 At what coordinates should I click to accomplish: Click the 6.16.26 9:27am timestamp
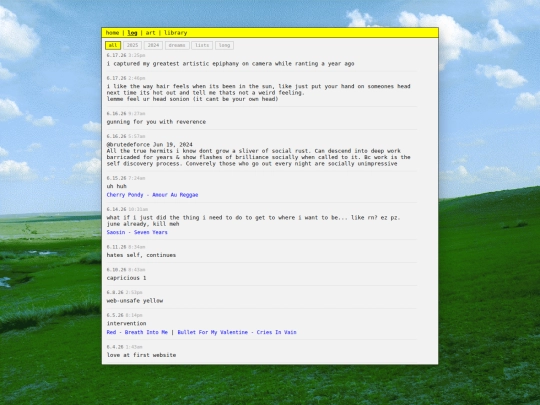pyautogui.click(x=126, y=114)
